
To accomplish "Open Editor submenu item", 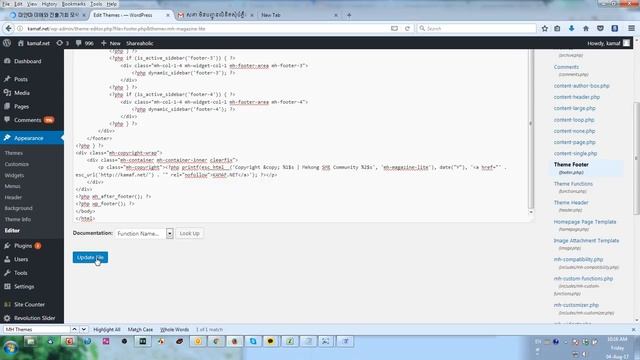I will point(12,230).
